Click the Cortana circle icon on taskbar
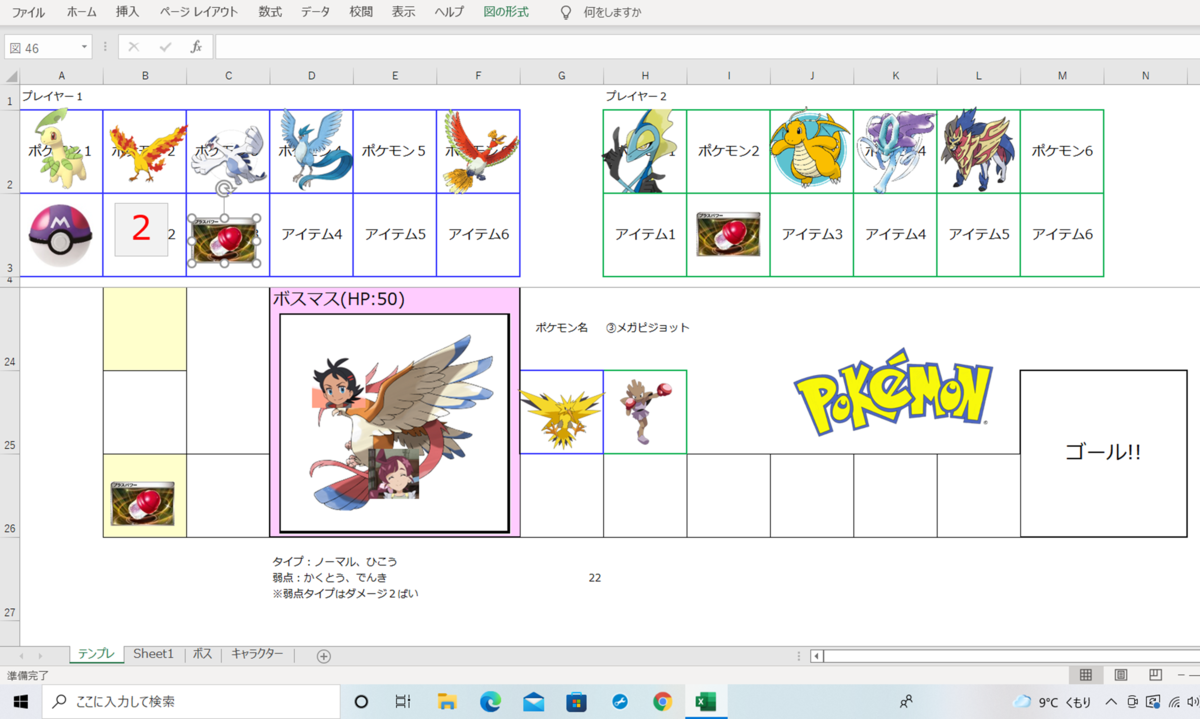This screenshot has height=719, width=1200. (362, 702)
